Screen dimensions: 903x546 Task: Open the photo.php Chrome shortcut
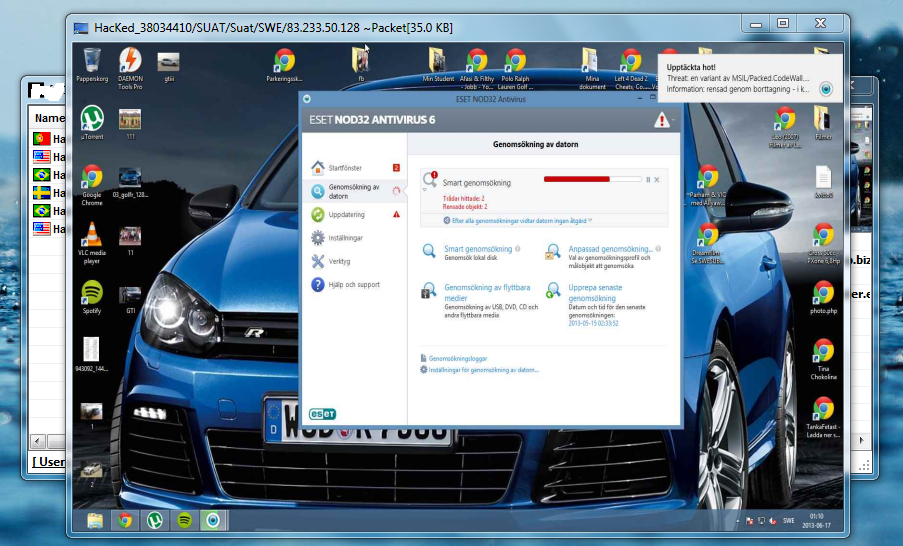tap(823, 297)
